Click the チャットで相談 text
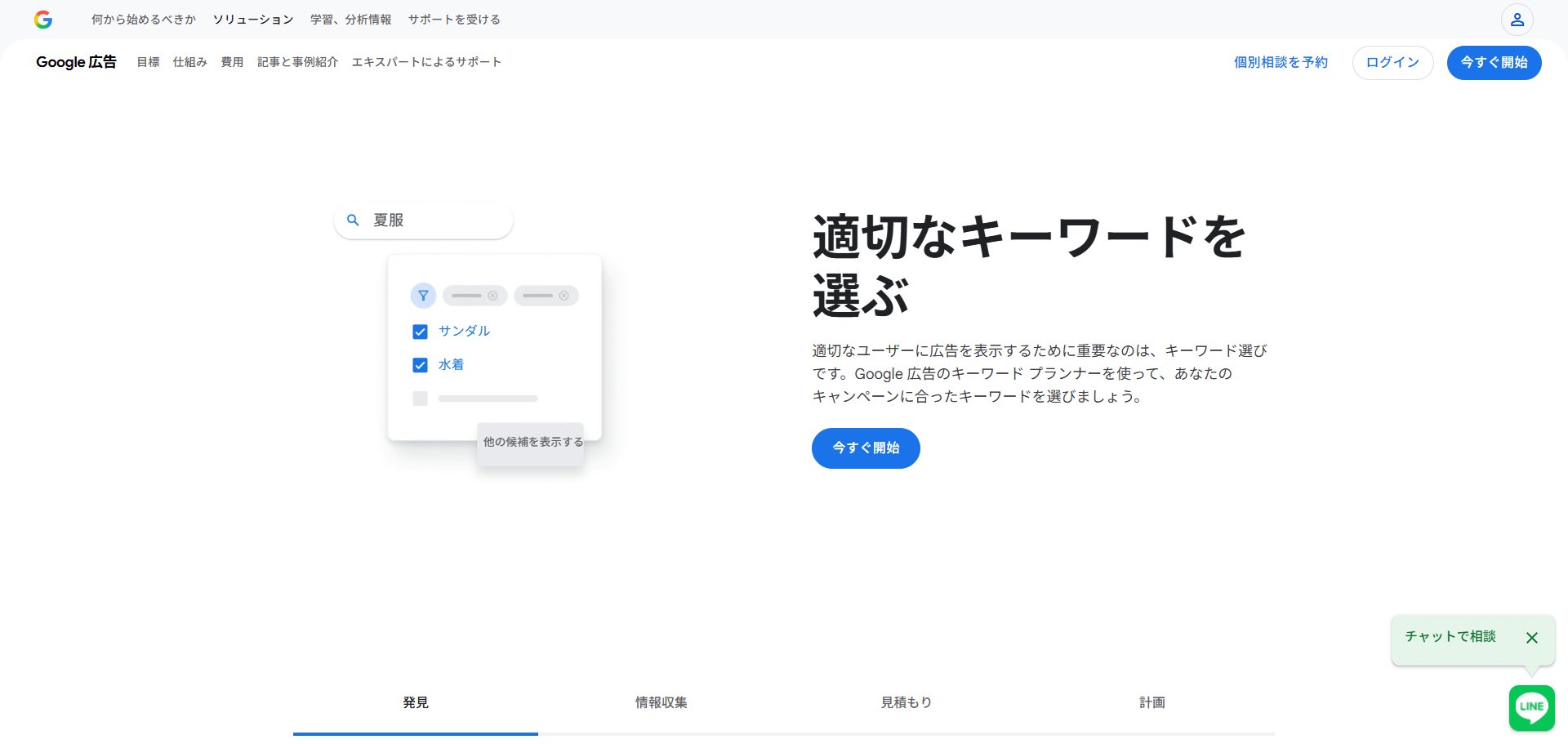Image resolution: width=1568 pixels, height=744 pixels. click(1450, 636)
